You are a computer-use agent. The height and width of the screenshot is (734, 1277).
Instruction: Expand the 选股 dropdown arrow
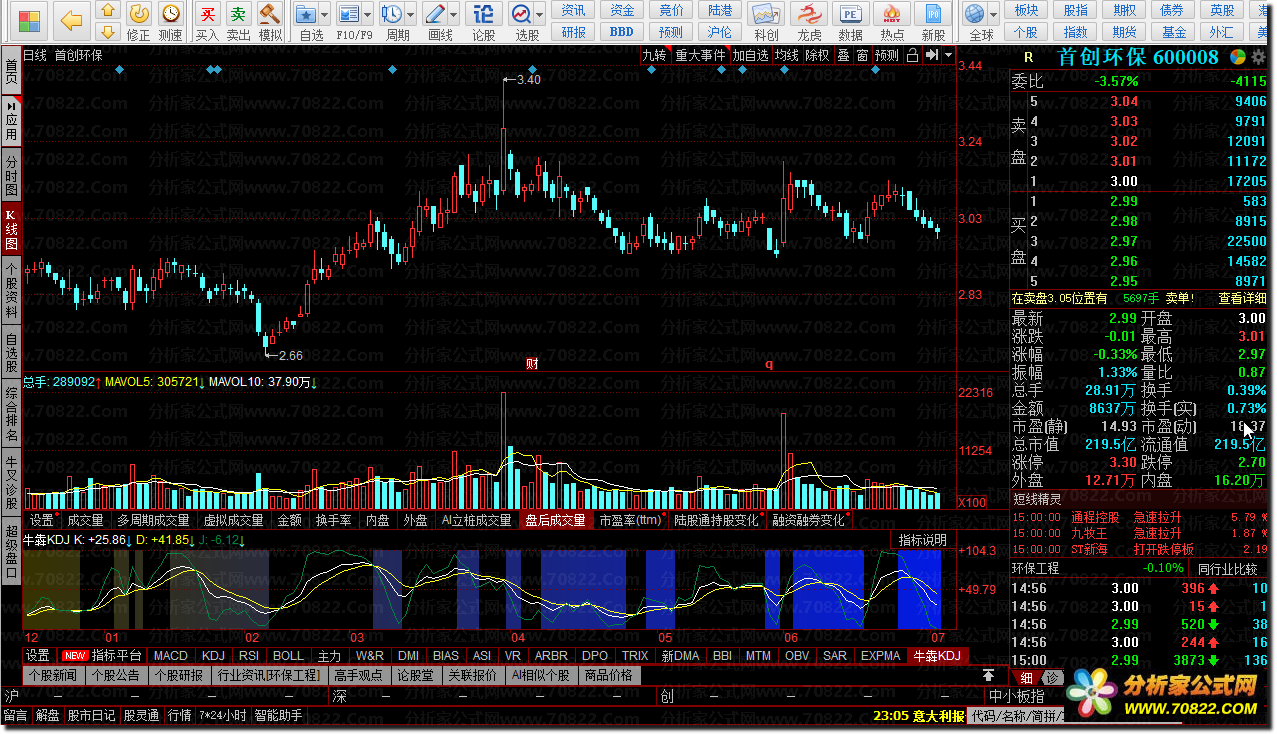click(539, 14)
